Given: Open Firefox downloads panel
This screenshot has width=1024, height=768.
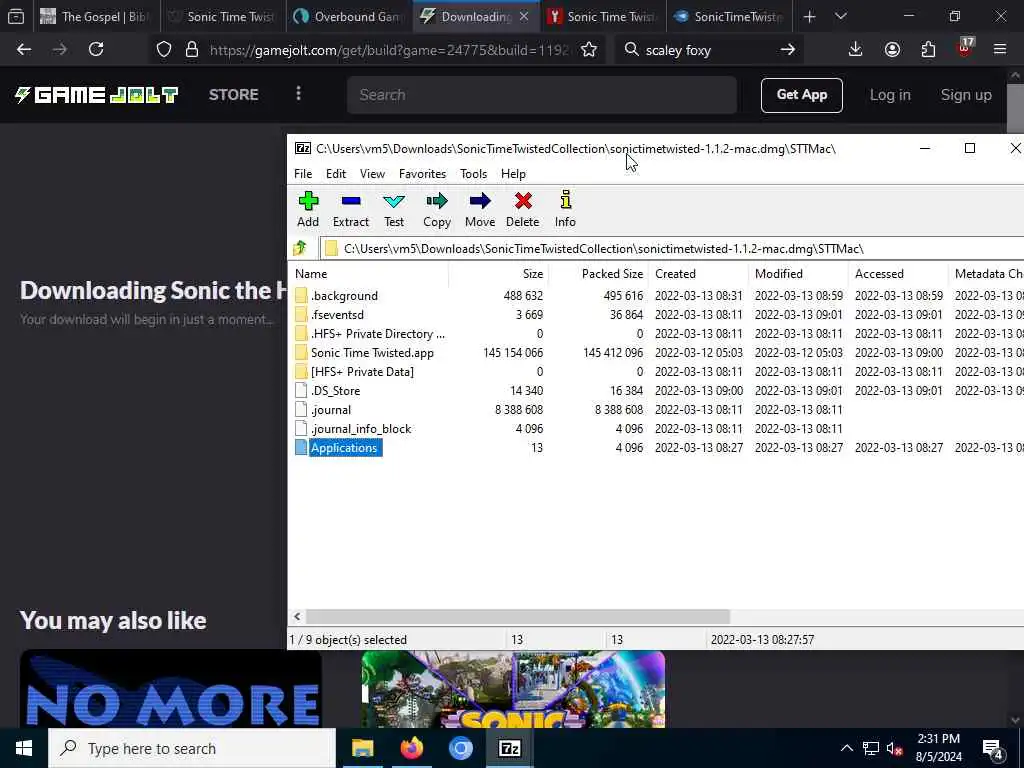Looking at the screenshot, I should (856, 49).
